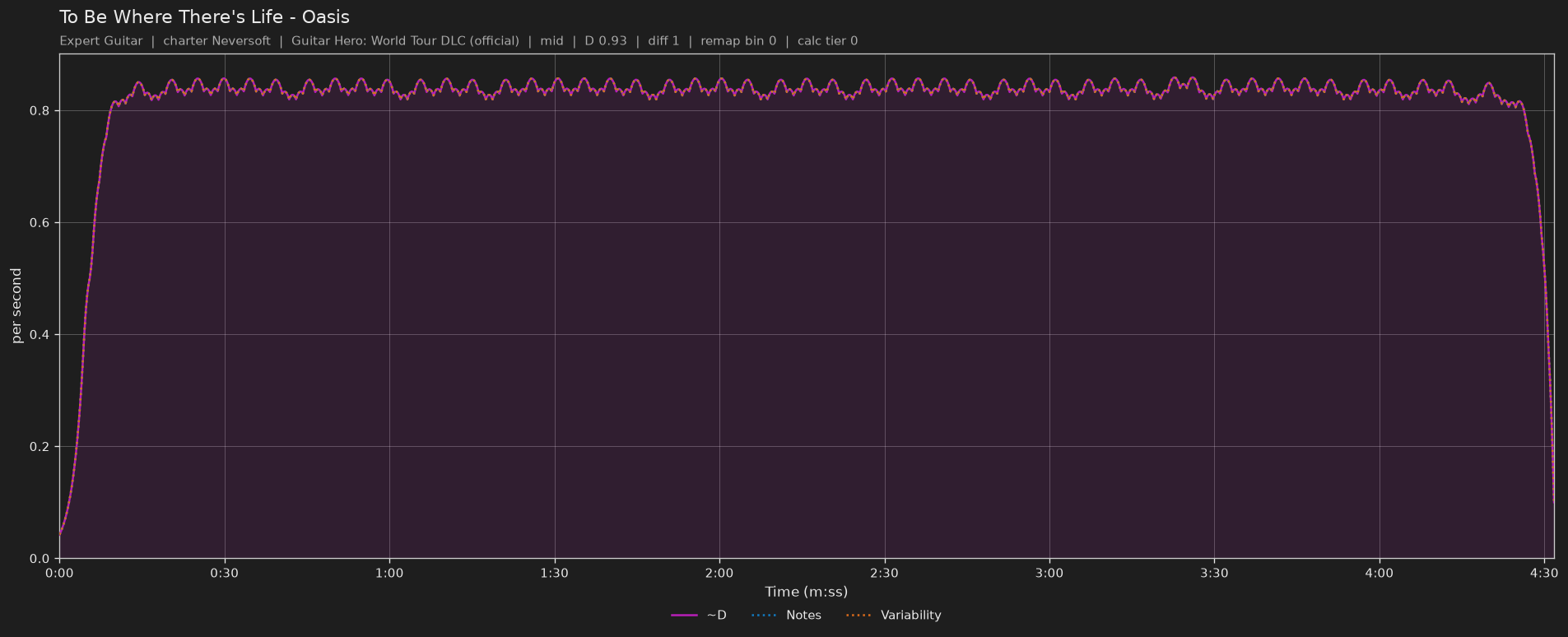Click the 'diff 1' subtitle value
This screenshot has height=637, width=1568.
(x=663, y=40)
